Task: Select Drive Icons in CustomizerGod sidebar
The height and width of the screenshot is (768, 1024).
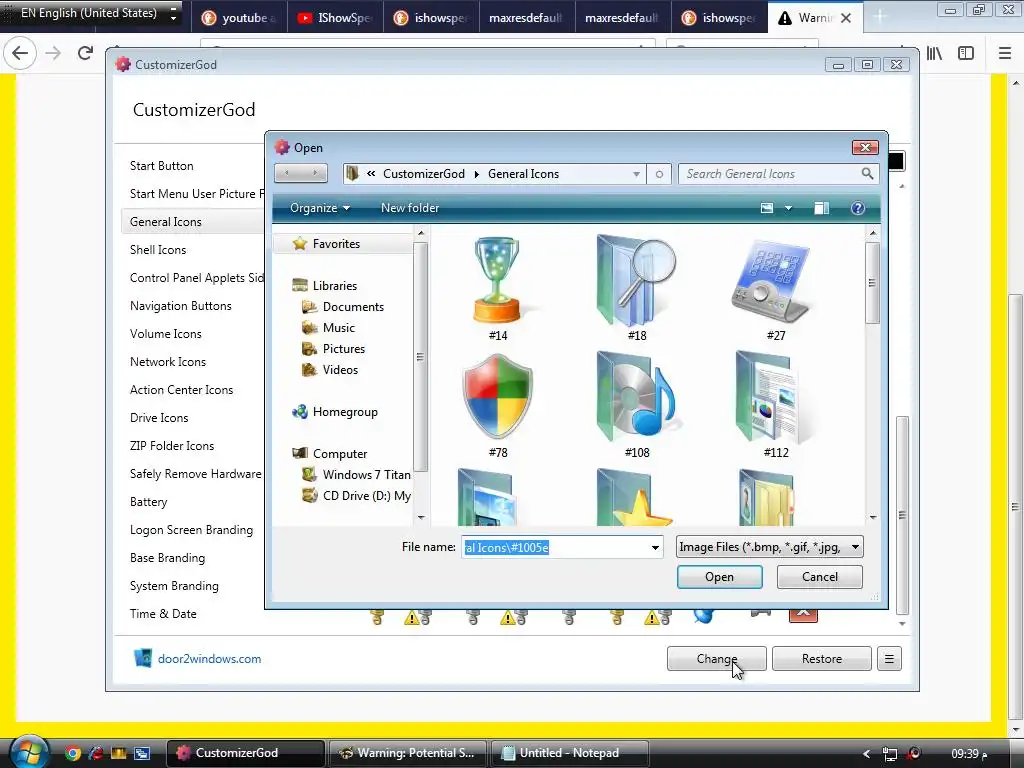Action: (x=159, y=418)
